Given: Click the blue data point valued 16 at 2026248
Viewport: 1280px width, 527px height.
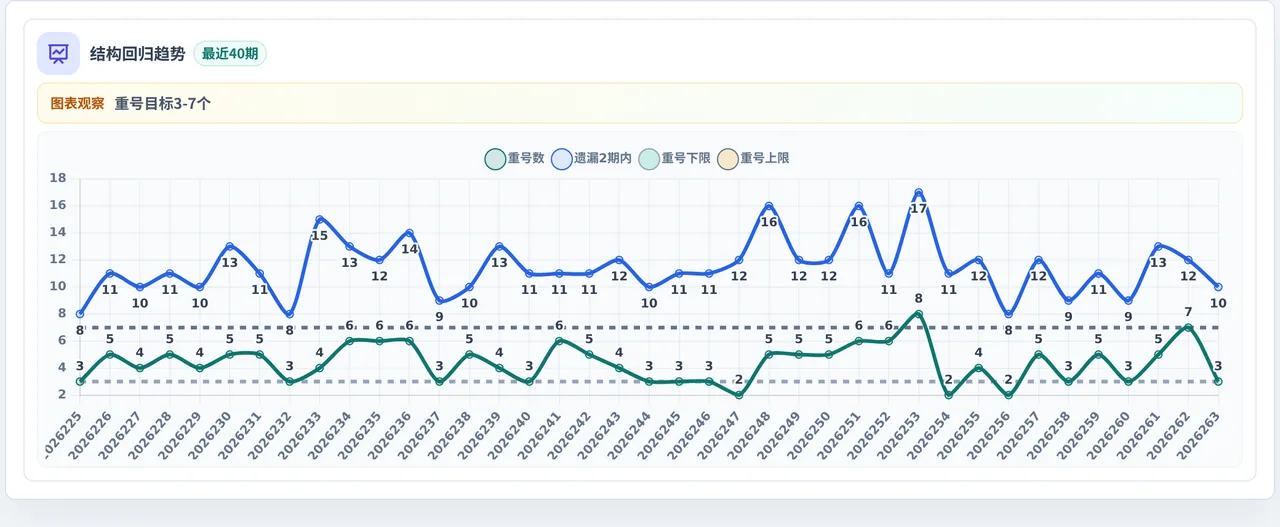Looking at the screenshot, I should pos(769,206).
